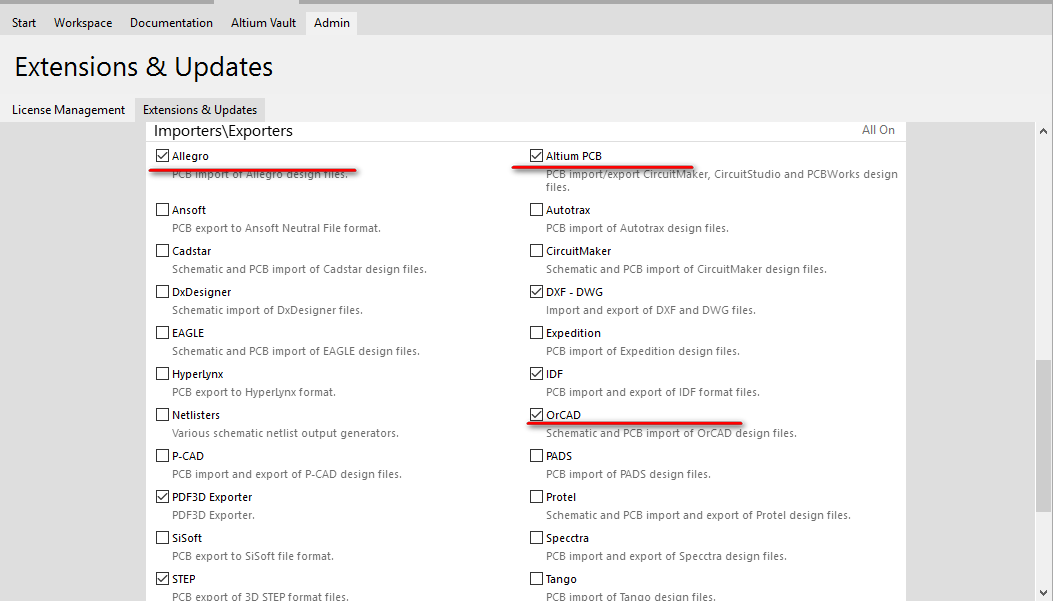The width and height of the screenshot is (1053, 601).
Task: Check the Netlisters checkbox
Action: click(163, 415)
